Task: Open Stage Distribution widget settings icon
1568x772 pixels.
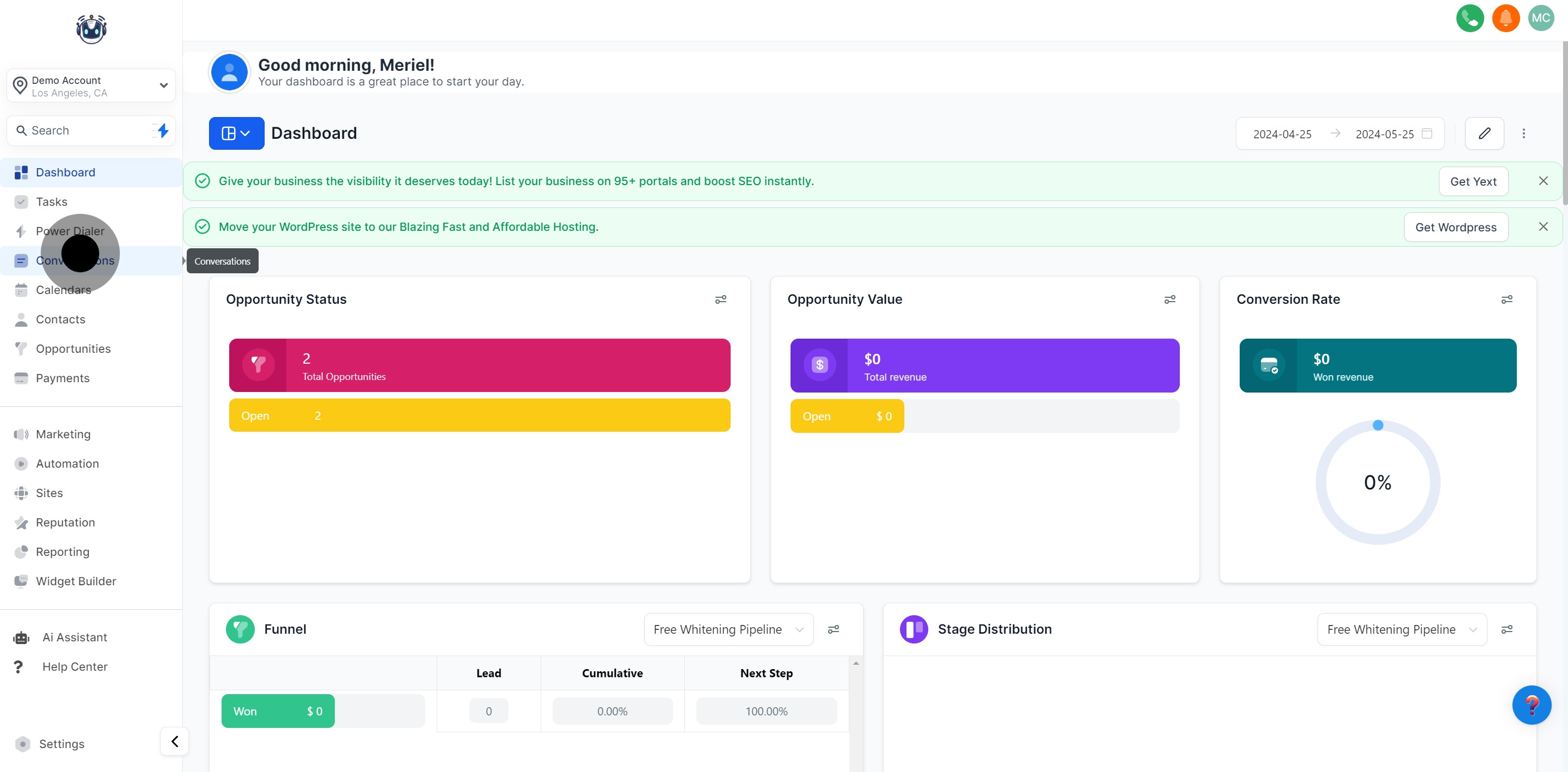Action: [x=1506, y=629]
